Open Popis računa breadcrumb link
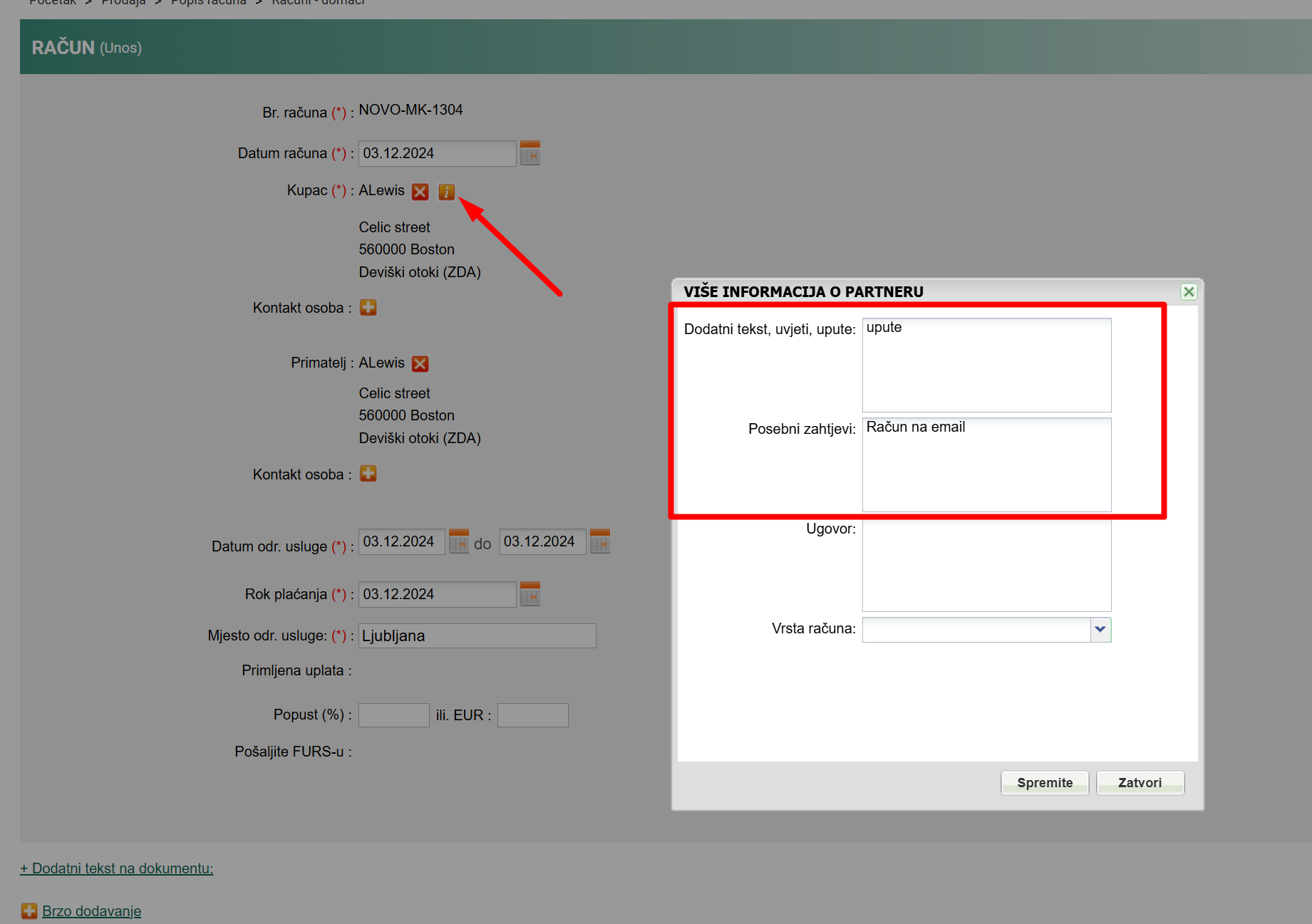 (x=208, y=2)
